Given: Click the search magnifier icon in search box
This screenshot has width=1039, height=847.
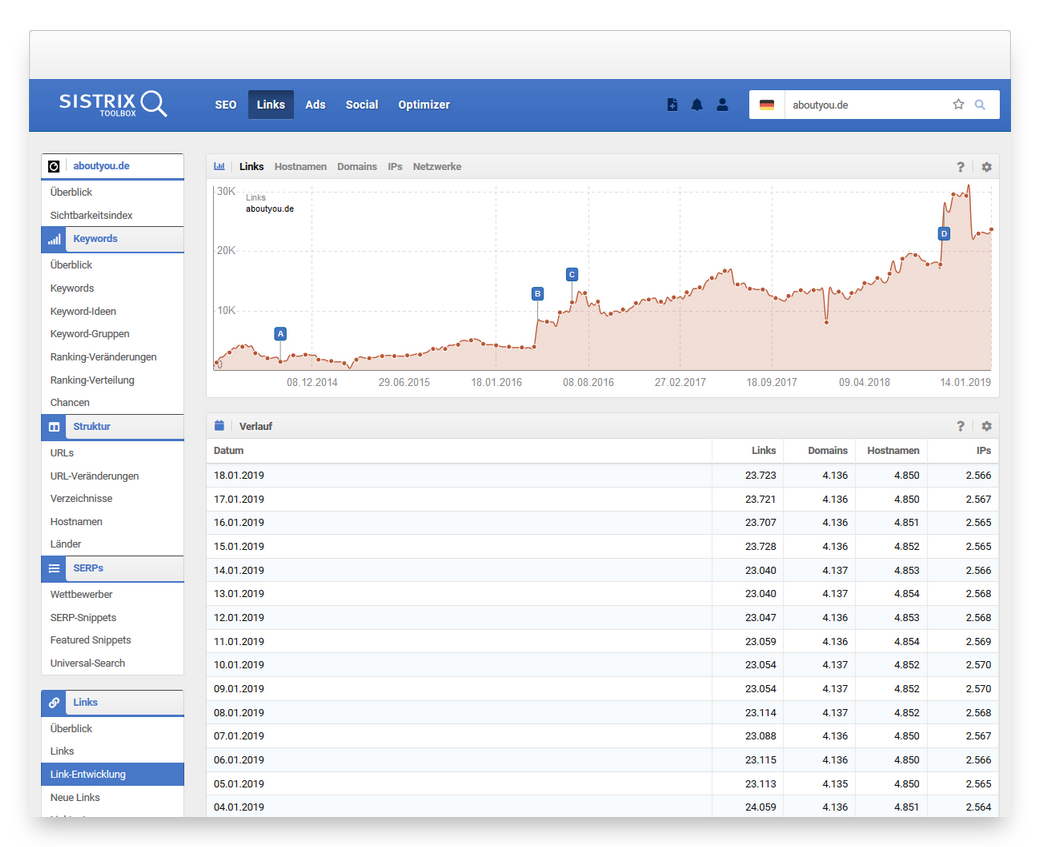Looking at the screenshot, I should click(980, 105).
